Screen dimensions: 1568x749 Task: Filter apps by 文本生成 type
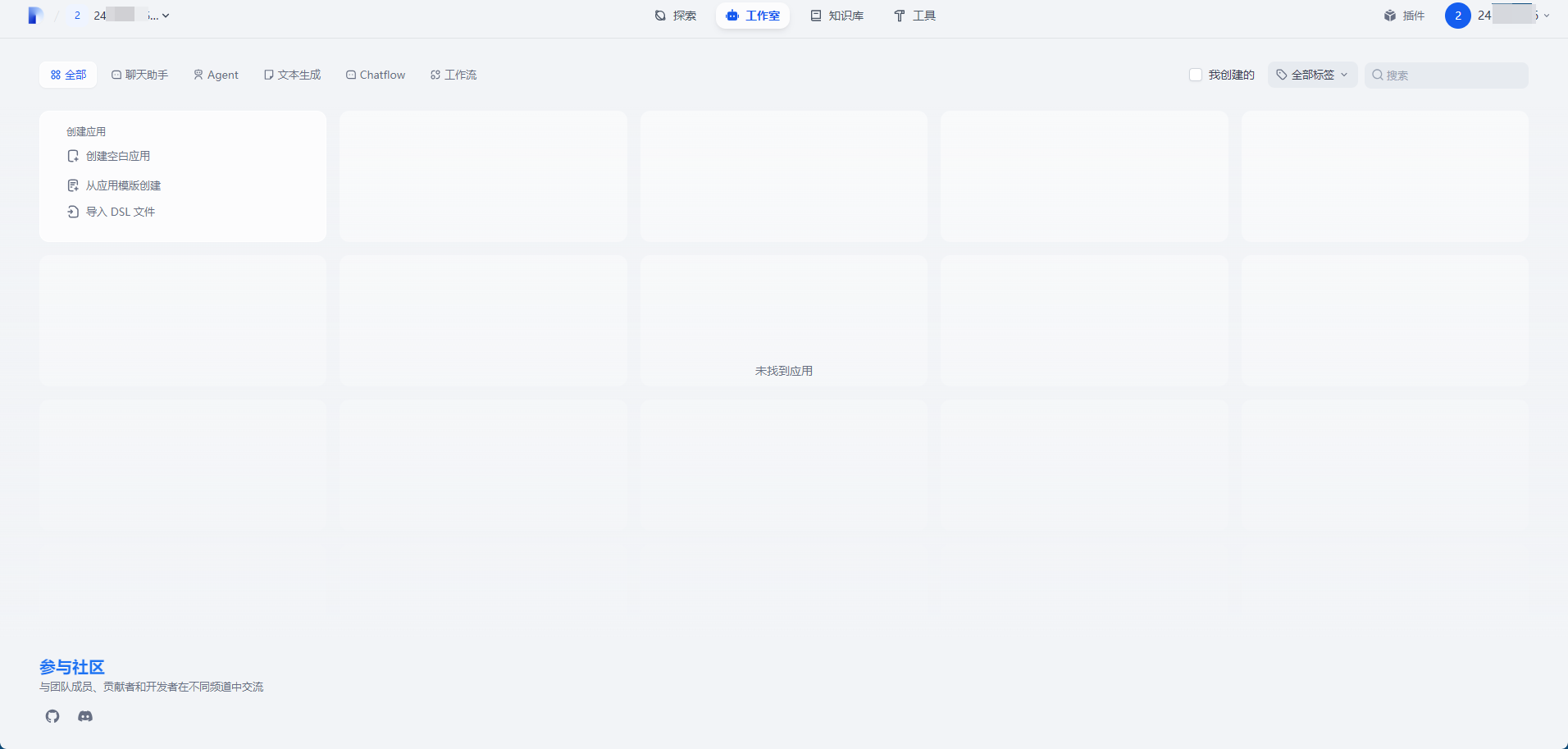click(x=292, y=75)
